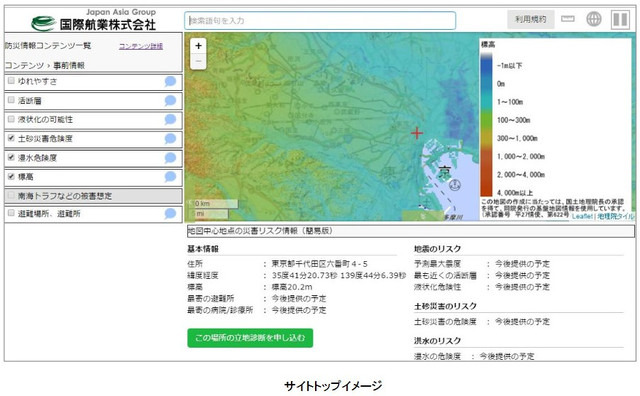This screenshot has width=640, height=396.
Task: Open the ruler measurement tool icon
Action: coord(568,19)
